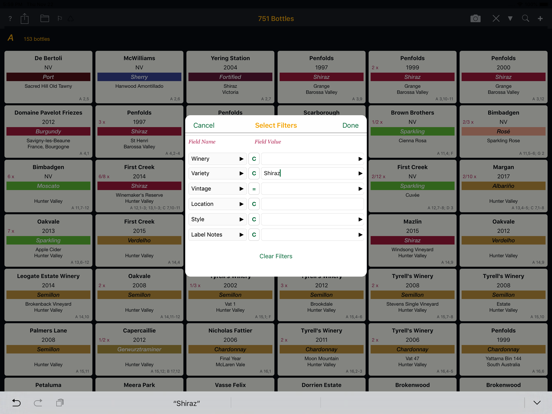Tap the 153 bottles section count

[x=37, y=39]
